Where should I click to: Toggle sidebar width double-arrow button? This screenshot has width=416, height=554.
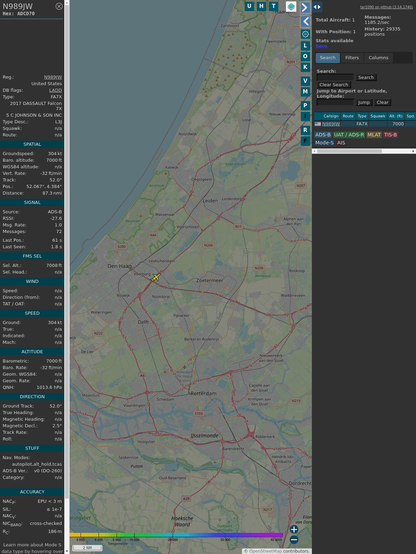click(317, 7)
